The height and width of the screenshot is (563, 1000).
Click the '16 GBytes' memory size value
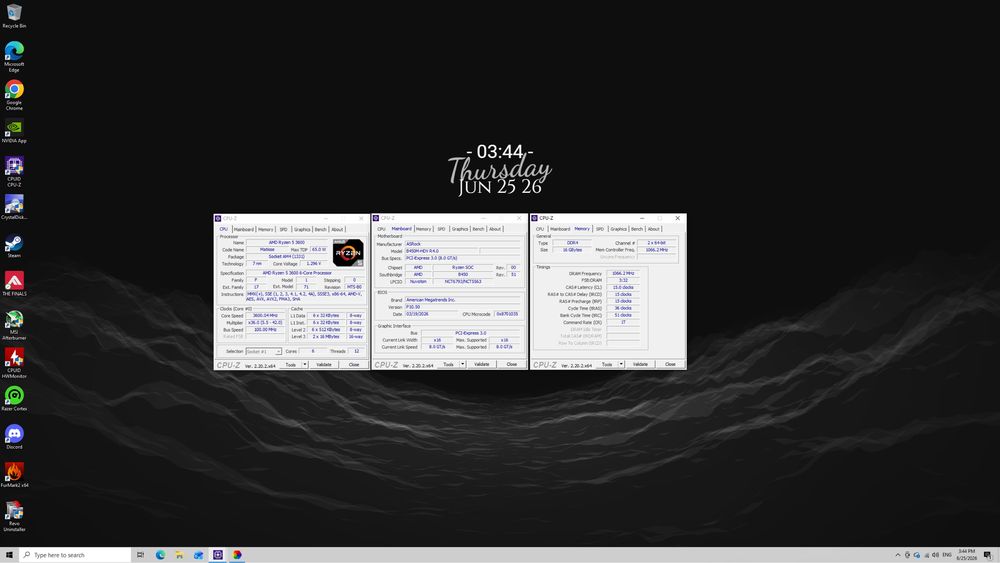pos(572,250)
